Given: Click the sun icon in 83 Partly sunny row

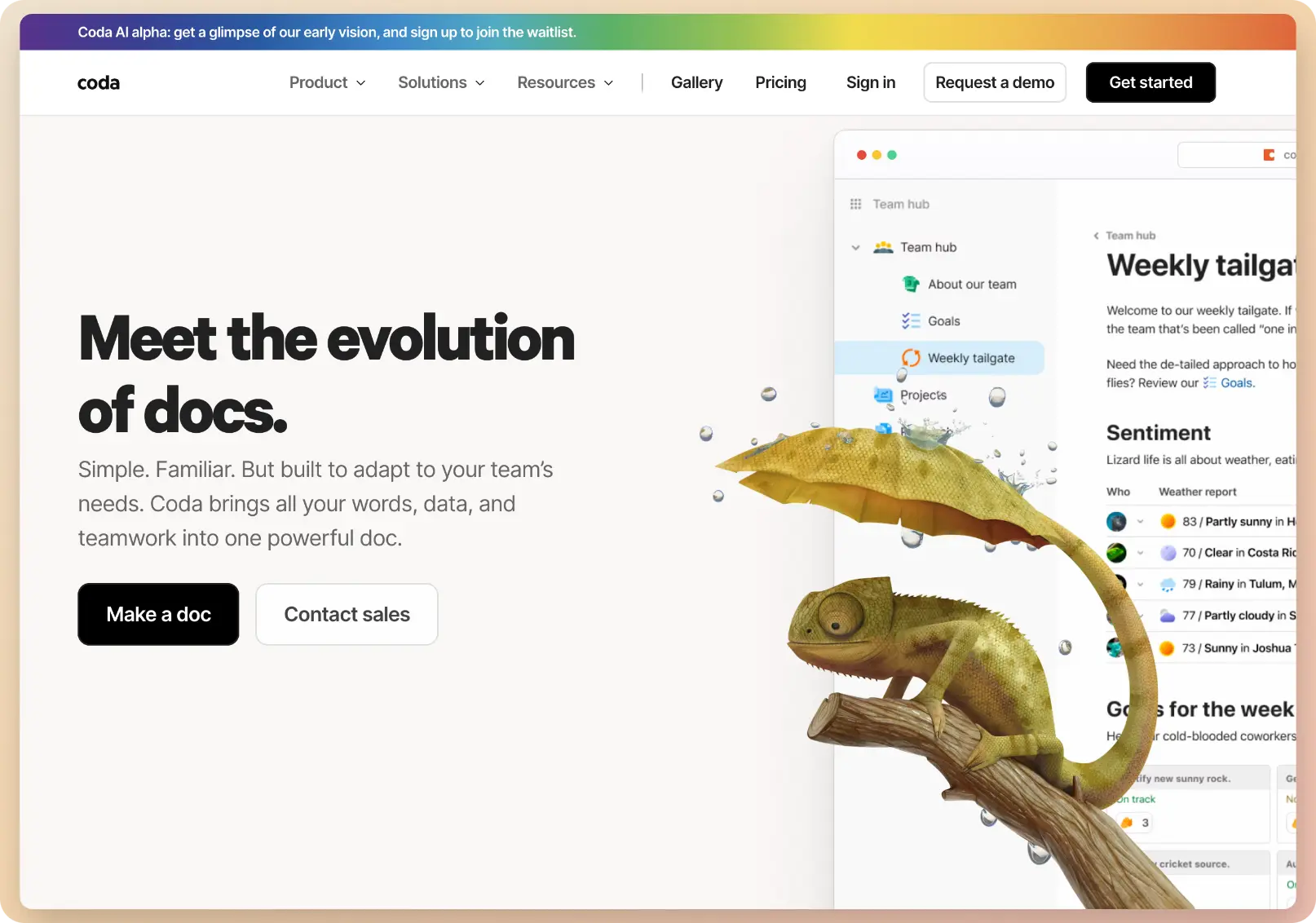Looking at the screenshot, I should pyautogui.click(x=1168, y=521).
